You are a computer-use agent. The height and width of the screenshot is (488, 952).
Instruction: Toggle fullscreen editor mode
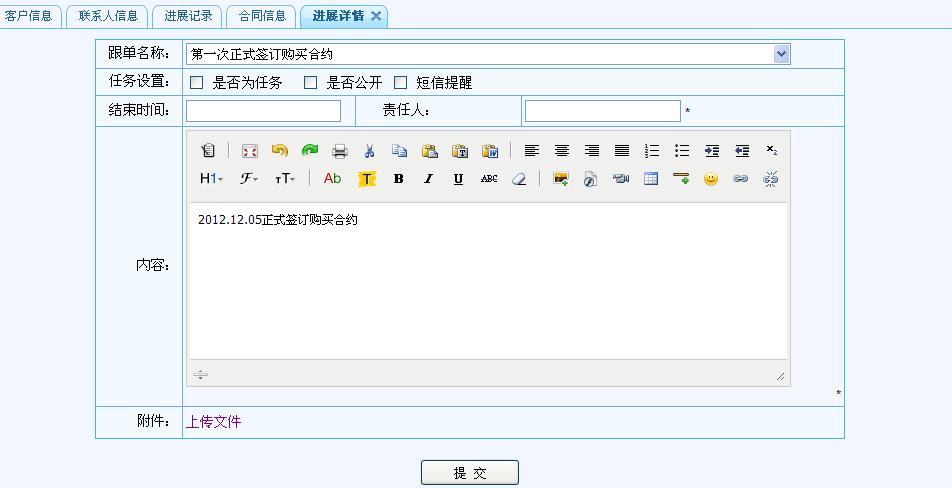[x=250, y=151]
